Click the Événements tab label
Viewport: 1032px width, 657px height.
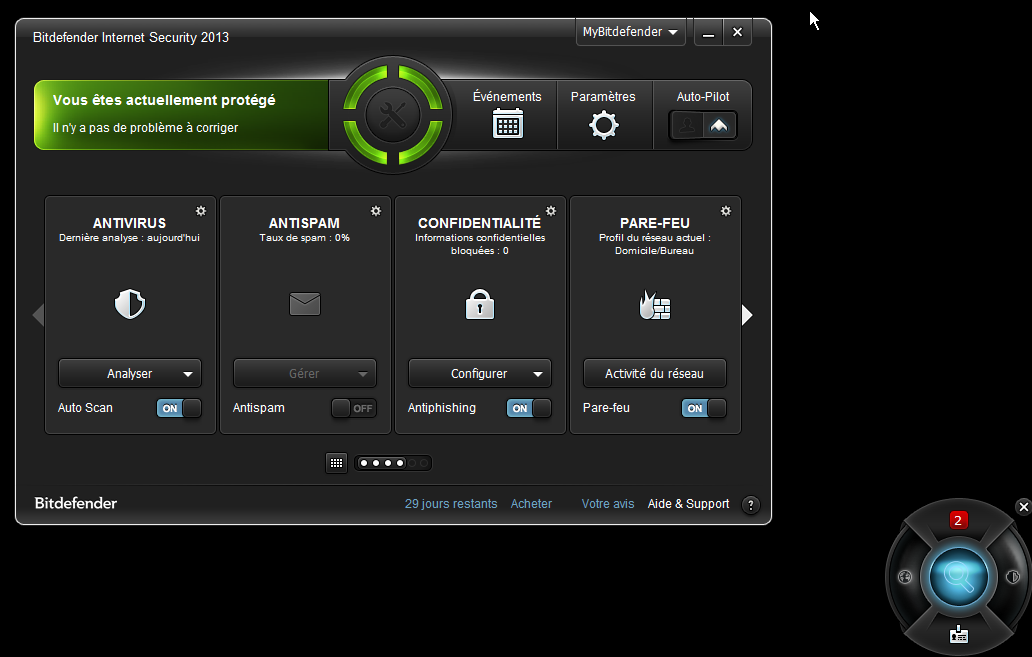click(507, 96)
